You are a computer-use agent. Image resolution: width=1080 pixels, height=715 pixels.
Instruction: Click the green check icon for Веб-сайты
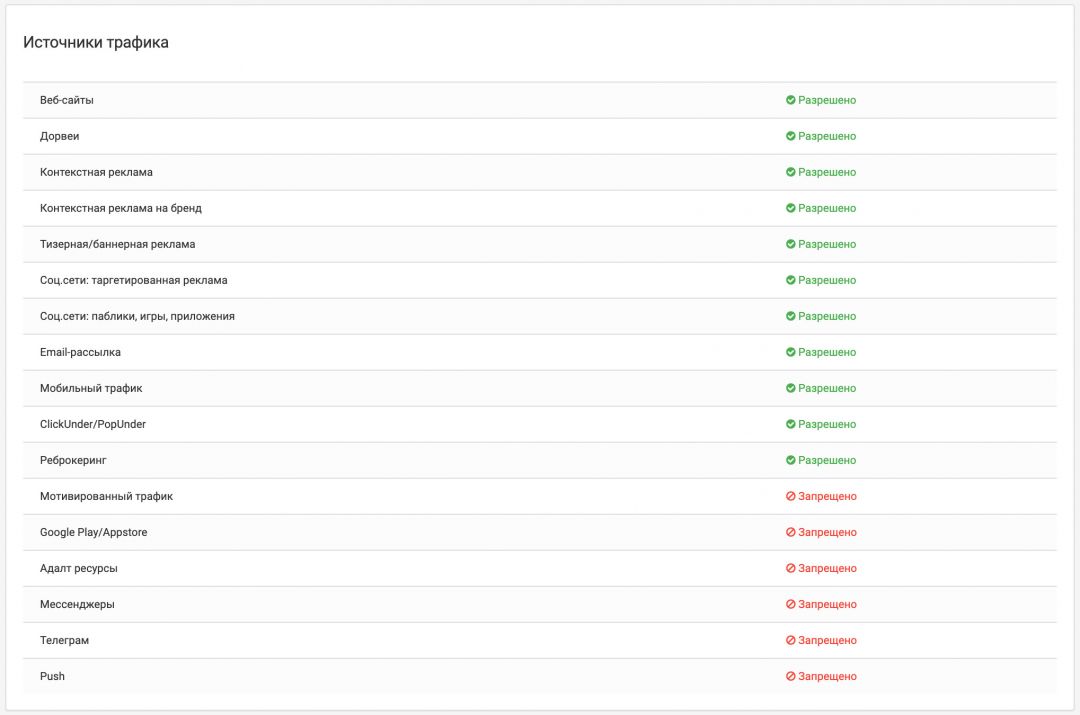(x=790, y=100)
